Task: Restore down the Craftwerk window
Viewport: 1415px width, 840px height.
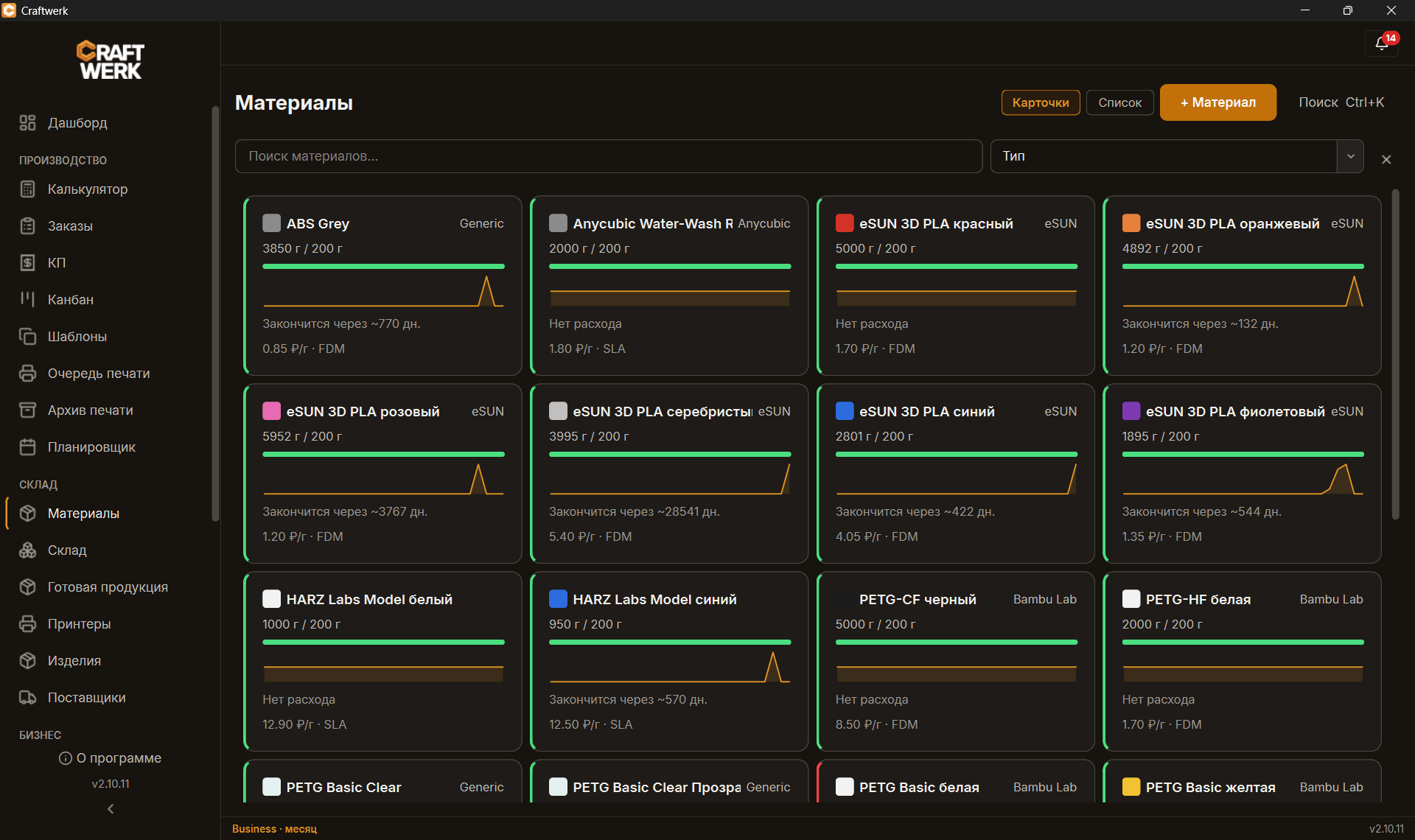Action: click(1347, 10)
